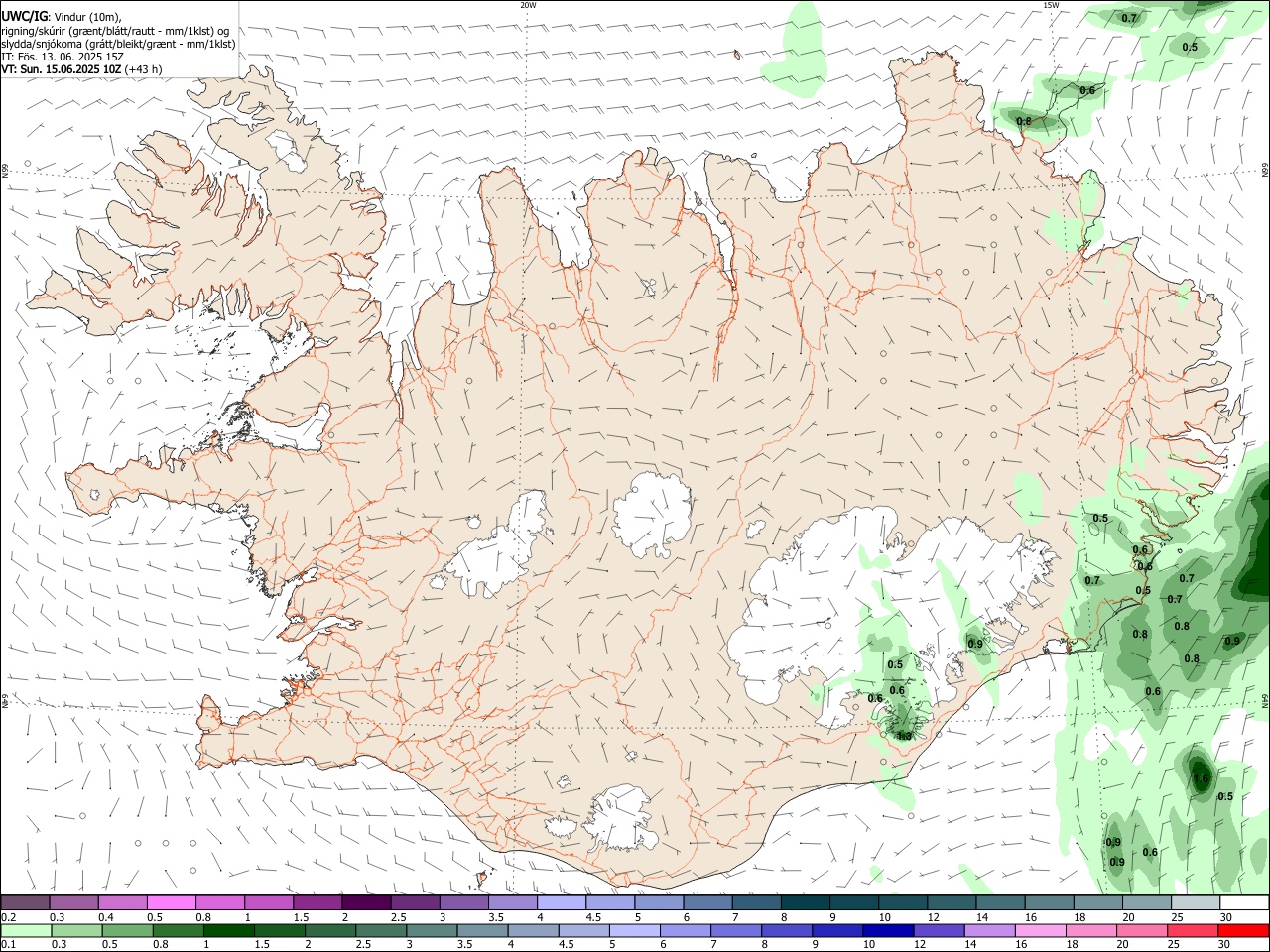Viewport: 1270px width, 952px height.
Task: Pick the 0.5 green swatch in lower legend
Action: (127, 931)
